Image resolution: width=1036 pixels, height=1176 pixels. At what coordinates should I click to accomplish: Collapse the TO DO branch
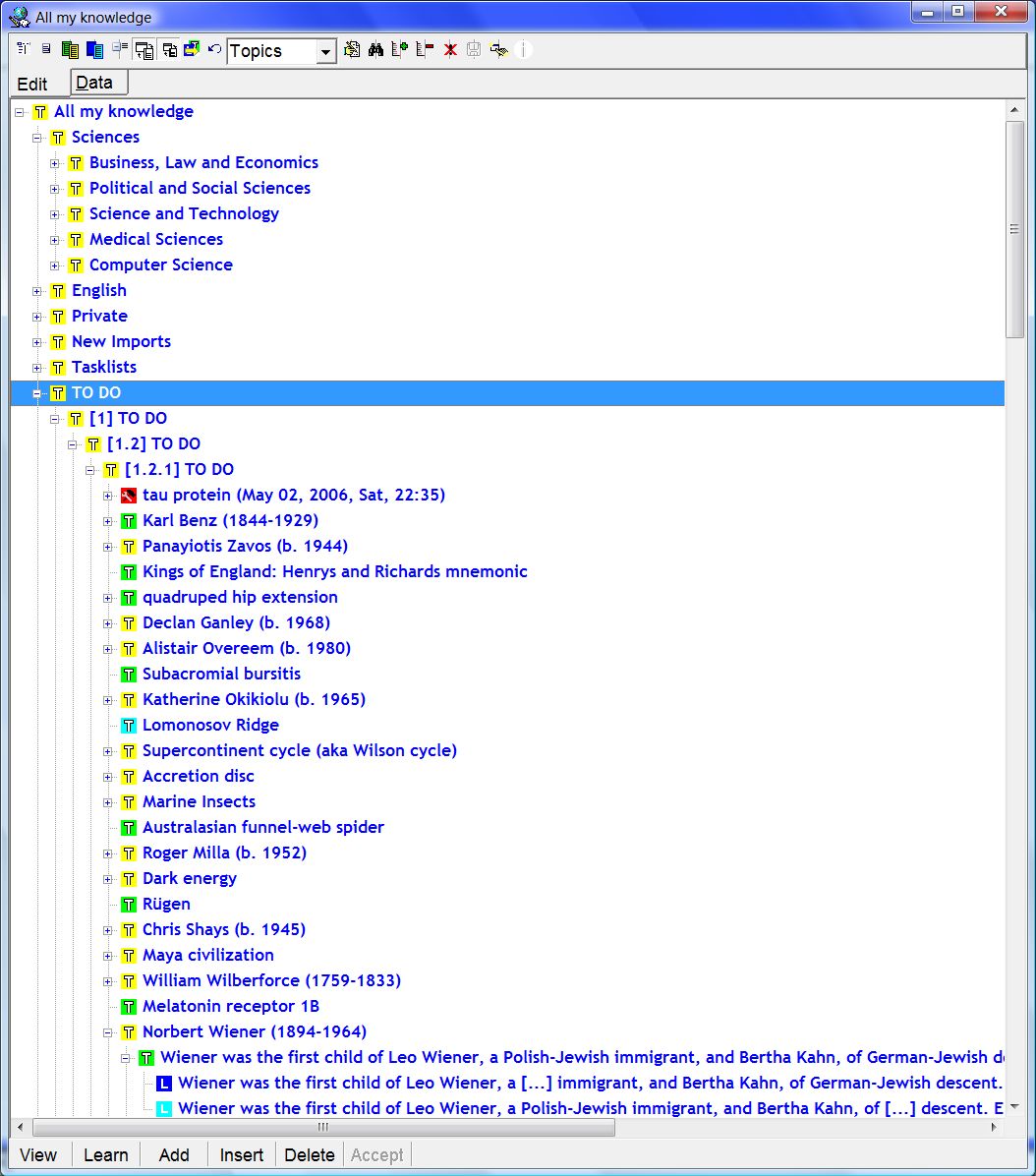click(x=37, y=393)
